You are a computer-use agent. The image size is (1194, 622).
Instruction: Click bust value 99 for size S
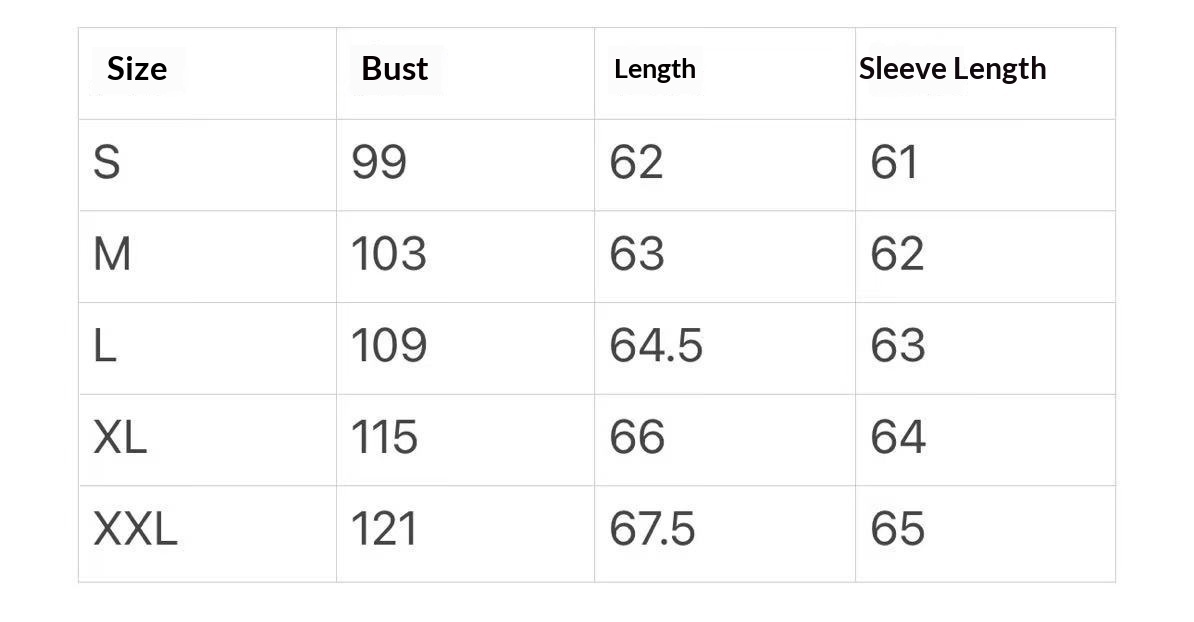(379, 163)
